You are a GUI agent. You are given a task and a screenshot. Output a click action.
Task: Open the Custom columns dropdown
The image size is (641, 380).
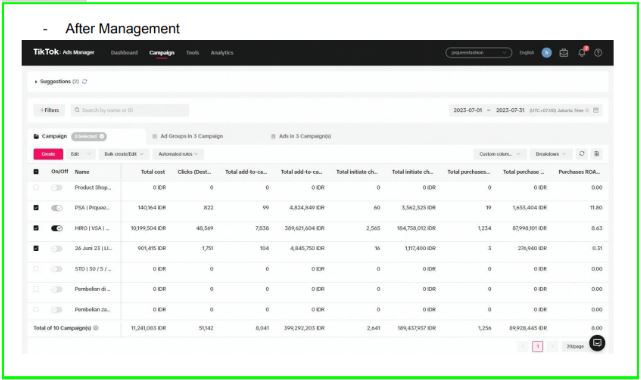click(x=500, y=154)
